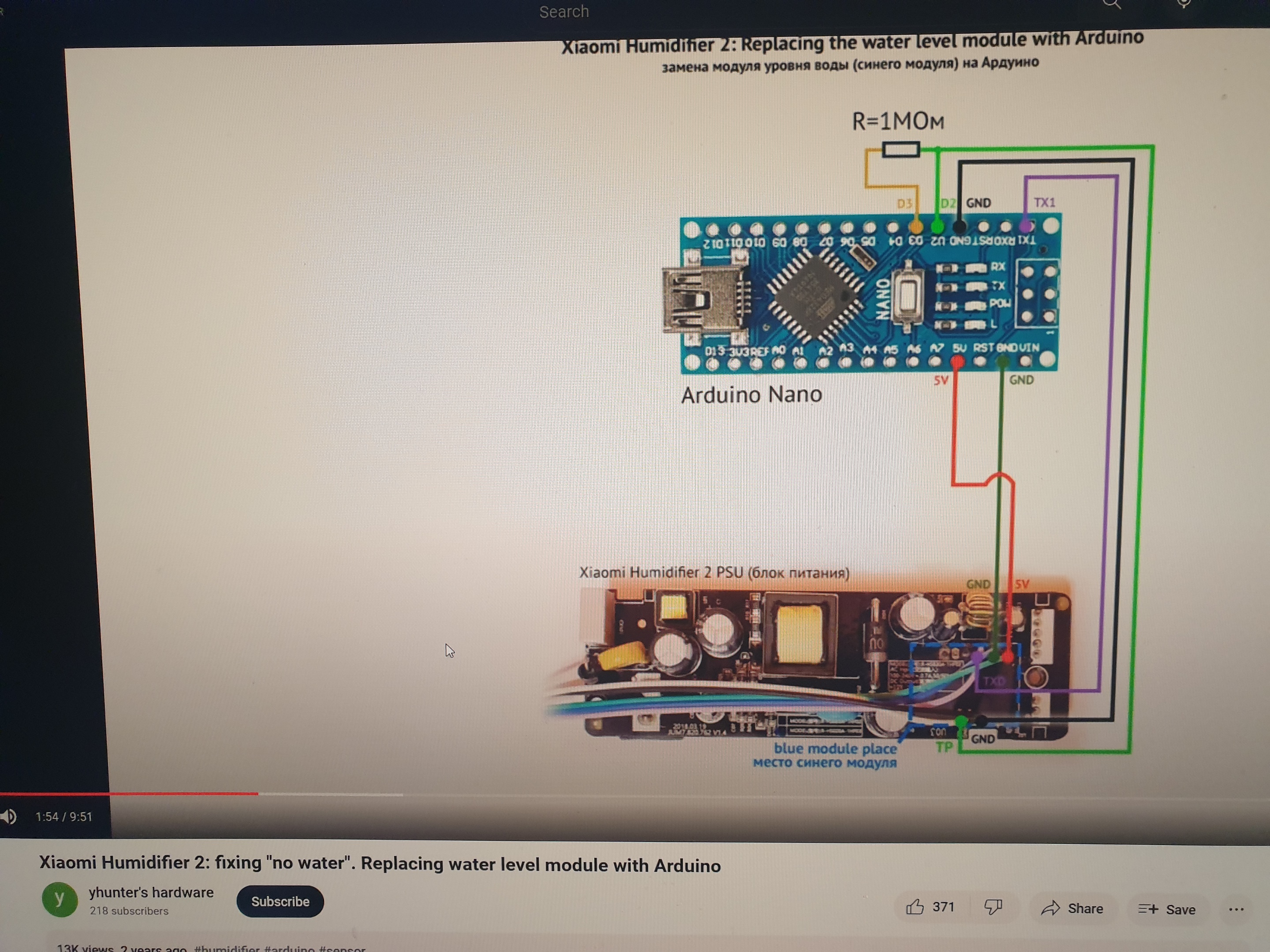The height and width of the screenshot is (952, 1270).
Task: Click the video title below the player
Action: click(x=380, y=863)
